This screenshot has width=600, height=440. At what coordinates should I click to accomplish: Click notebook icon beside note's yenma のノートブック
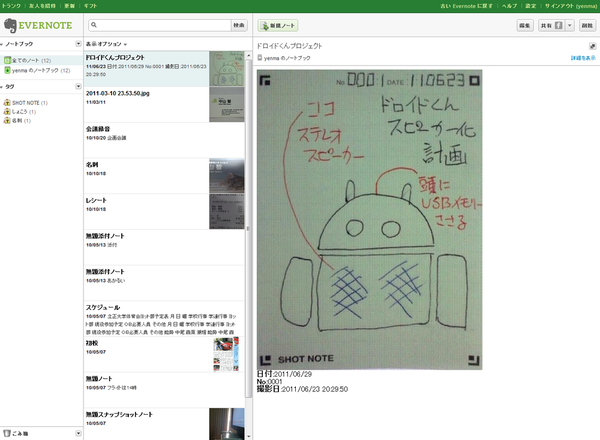259,58
